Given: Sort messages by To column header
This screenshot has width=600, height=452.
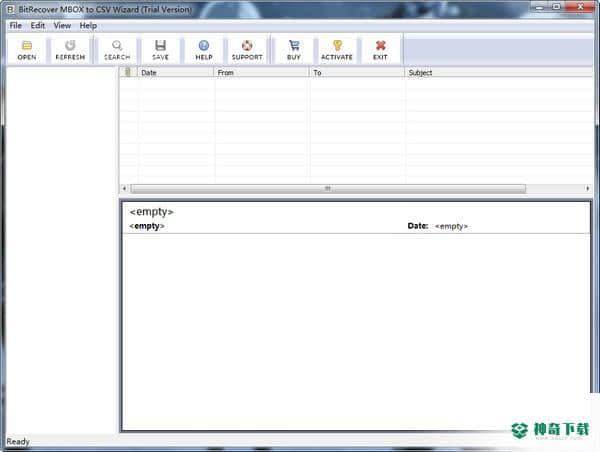Looking at the screenshot, I should (357, 72).
